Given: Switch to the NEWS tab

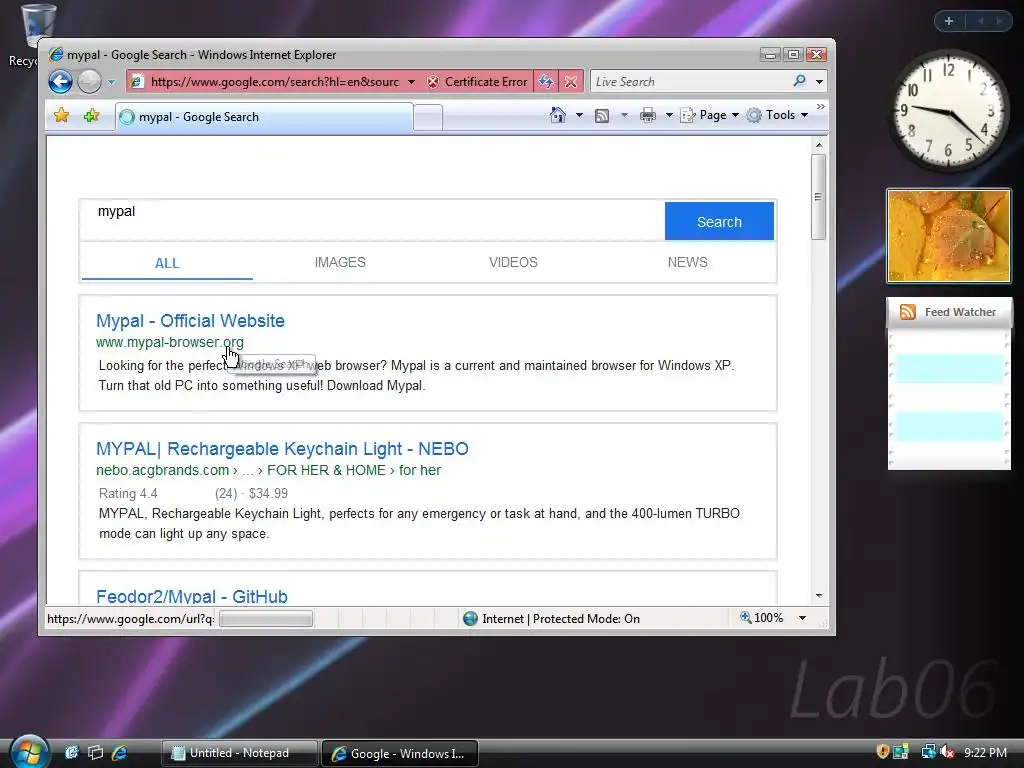Looking at the screenshot, I should pyautogui.click(x=687, y=263).
